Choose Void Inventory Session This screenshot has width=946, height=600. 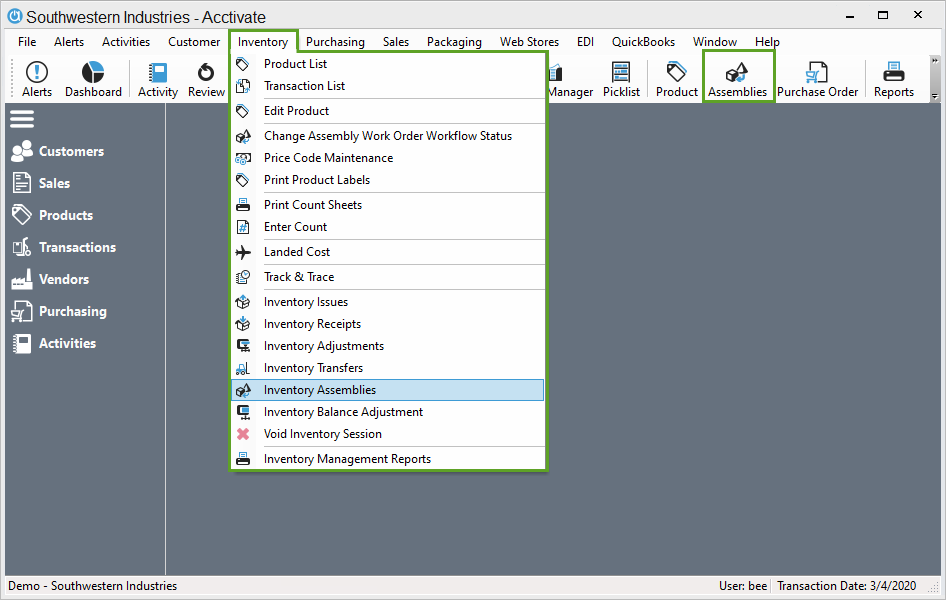[x=388, y=434]
